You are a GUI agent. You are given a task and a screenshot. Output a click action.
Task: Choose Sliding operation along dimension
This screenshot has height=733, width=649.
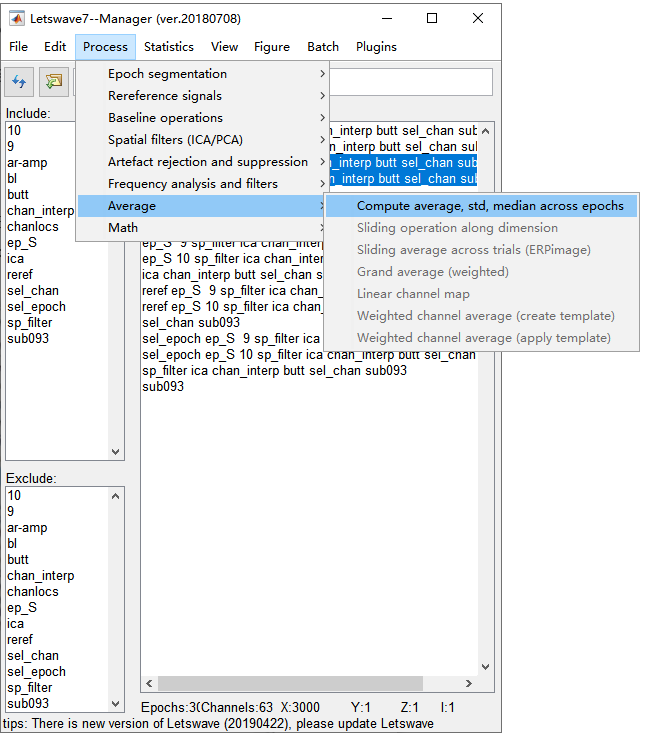tap(482, 228)
